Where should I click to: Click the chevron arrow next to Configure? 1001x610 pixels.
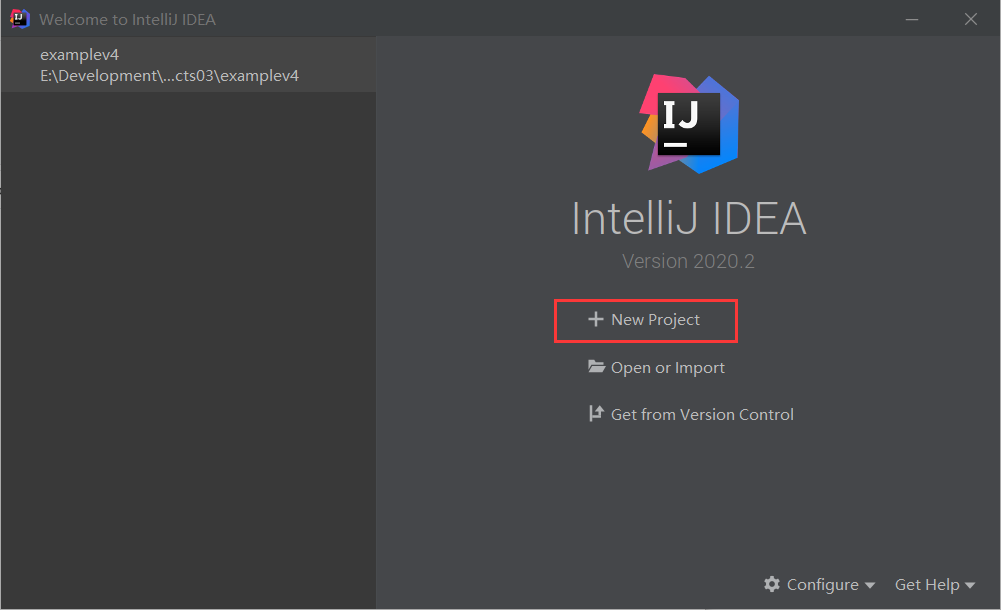coord(869,584)
